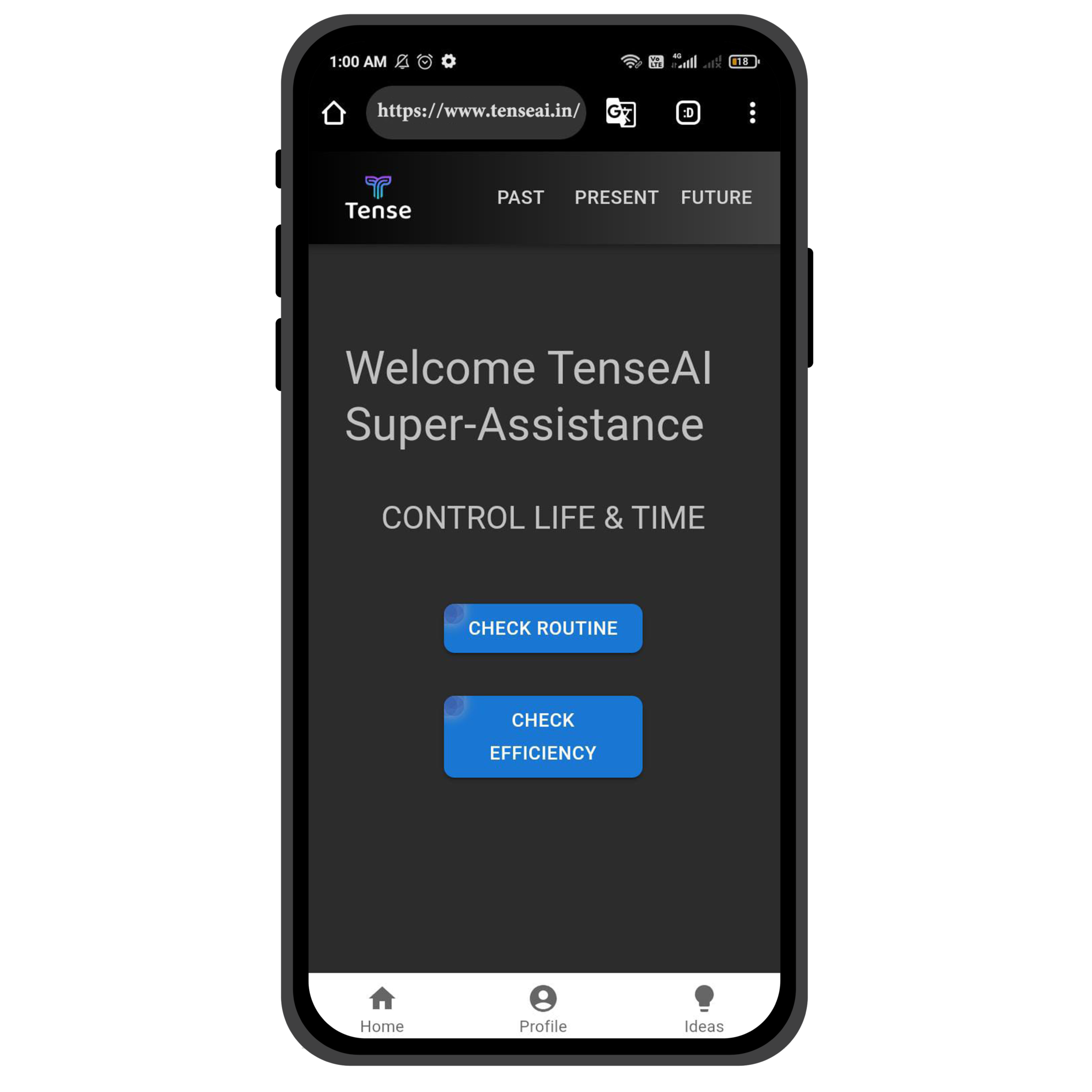
Task: Navigate to FUTURE section
Action: coord(716,198)
